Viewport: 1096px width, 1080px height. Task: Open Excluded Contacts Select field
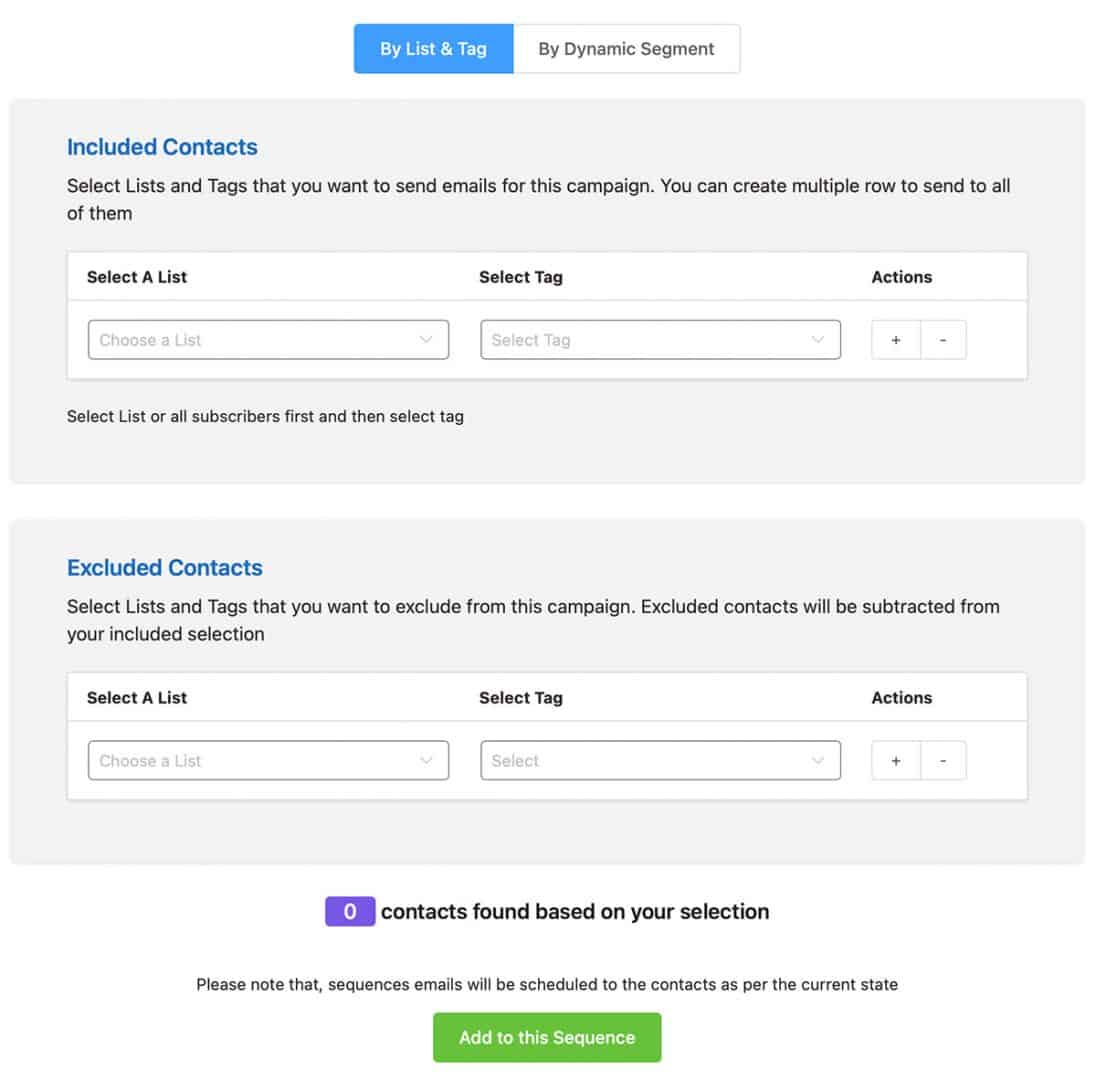pyautogui.click(x=661, y=761)
